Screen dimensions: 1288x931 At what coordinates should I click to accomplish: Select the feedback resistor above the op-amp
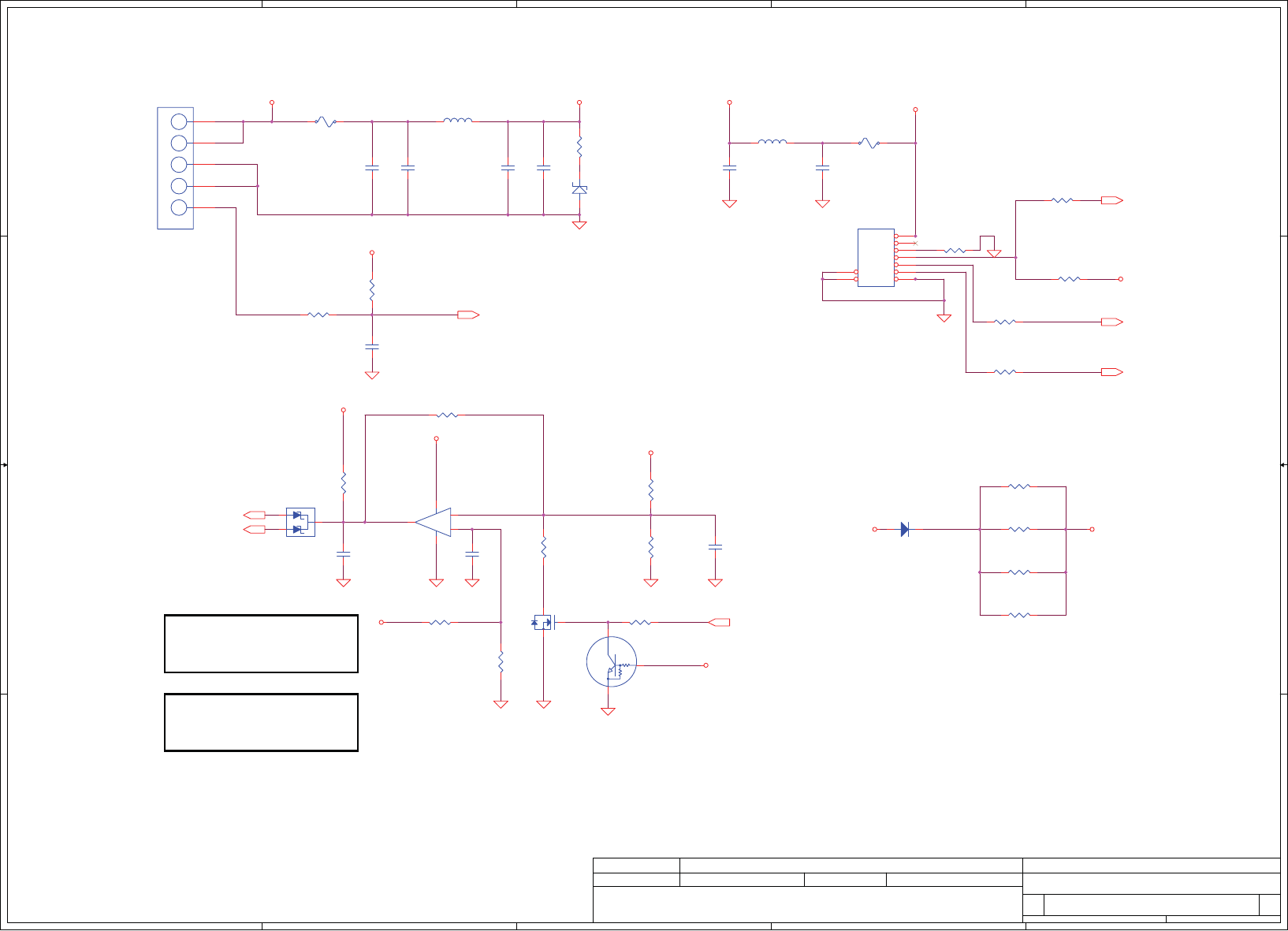447,415
